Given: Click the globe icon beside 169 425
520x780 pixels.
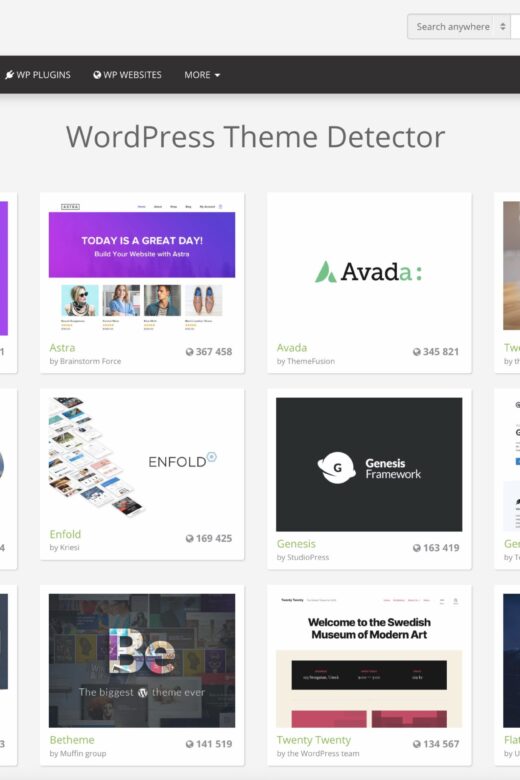Looking at the screenshot, I should pyautogui.click(x=189, y=538).
